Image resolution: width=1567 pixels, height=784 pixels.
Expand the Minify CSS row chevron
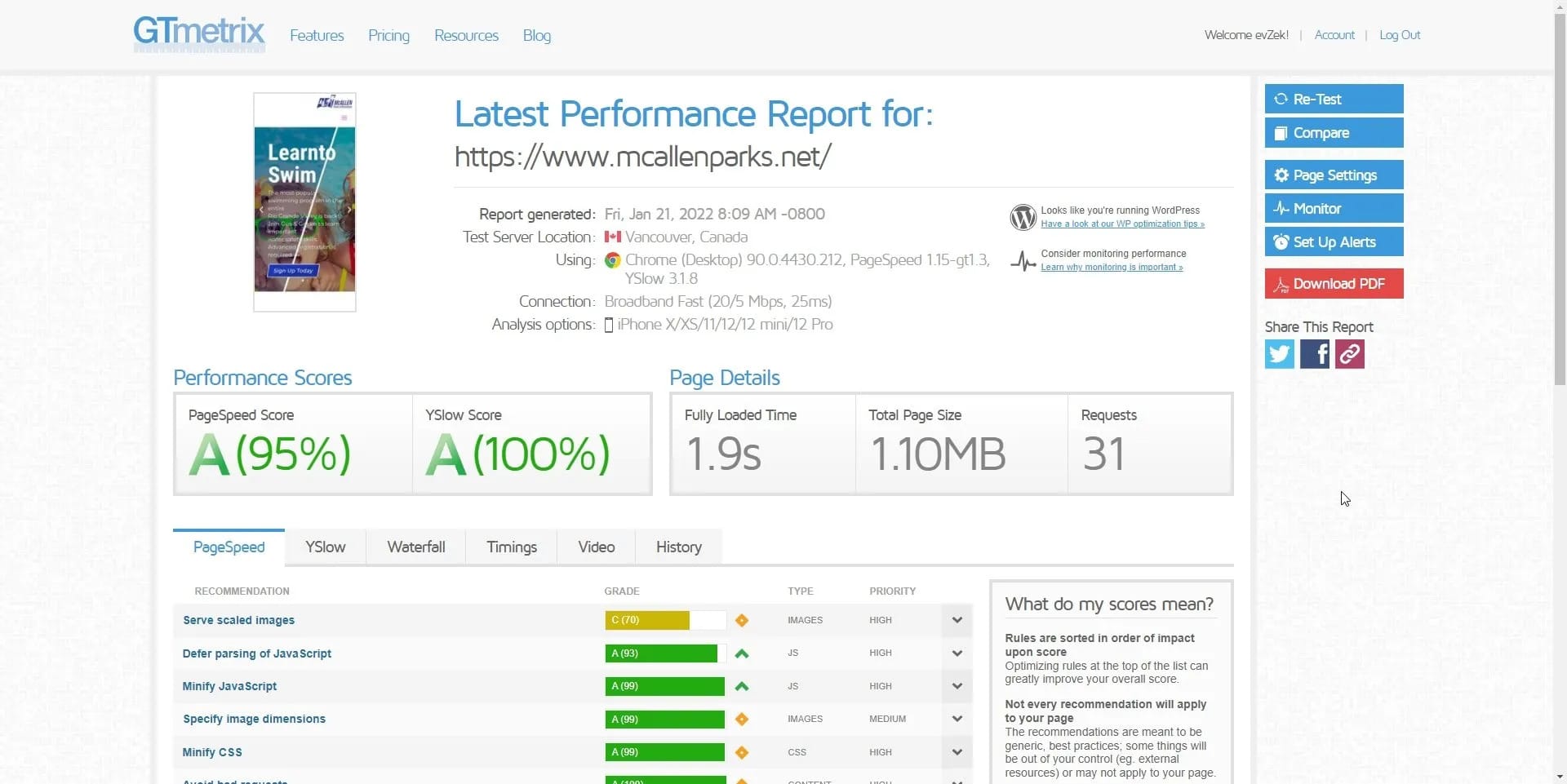pos(957,752)
